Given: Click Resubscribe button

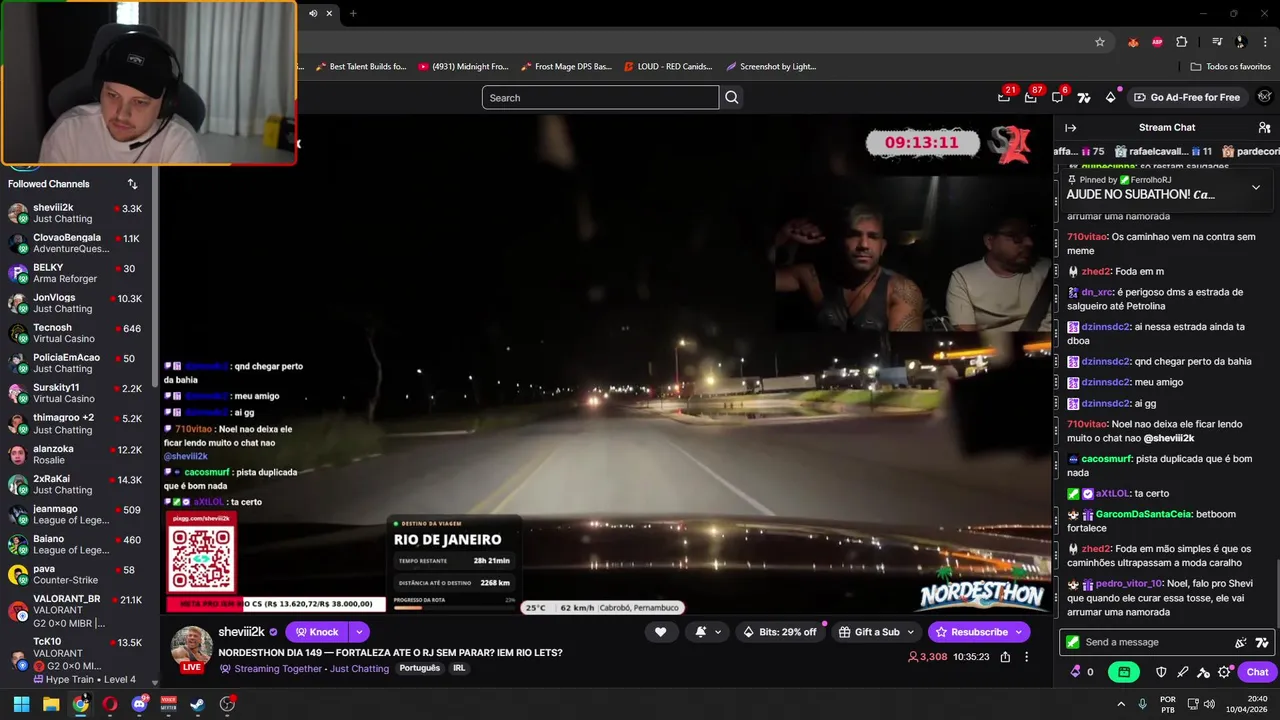Looking at the screenshot, I should [x=979, y=632].
